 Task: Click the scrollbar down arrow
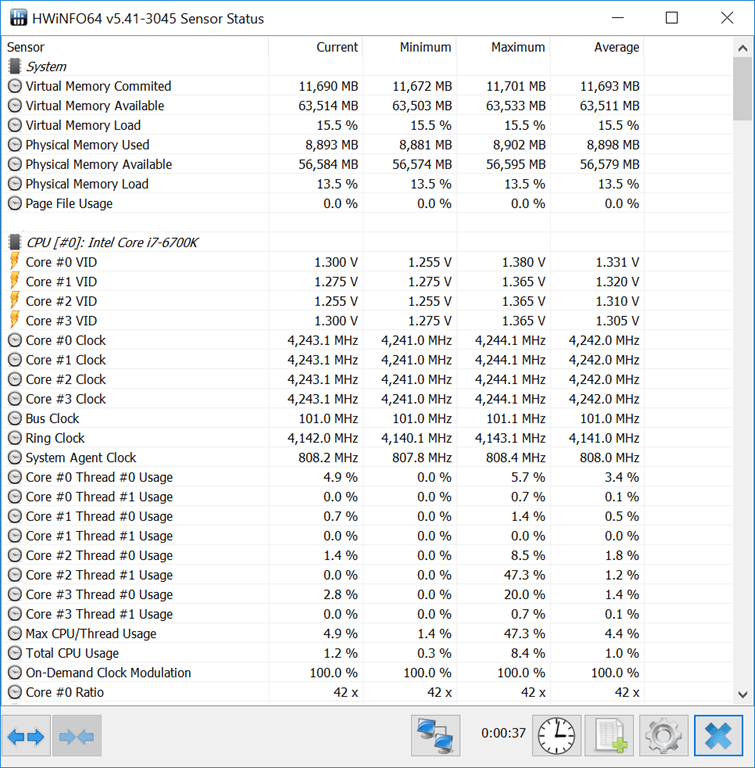743,695
